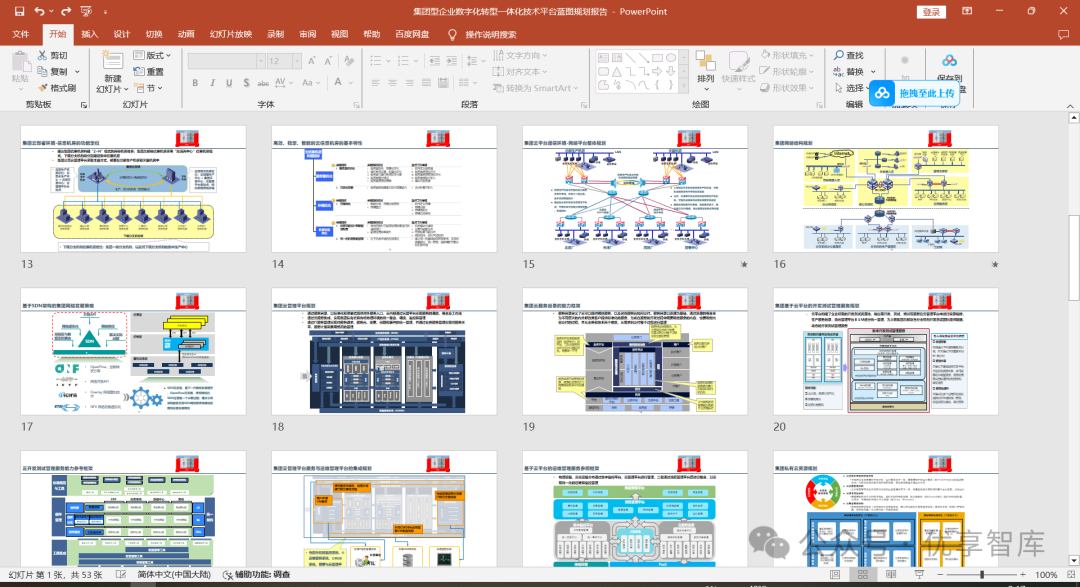Open the Section dropdown menu
Screen dimensions: 1080x587
click(x=149, y=87)
